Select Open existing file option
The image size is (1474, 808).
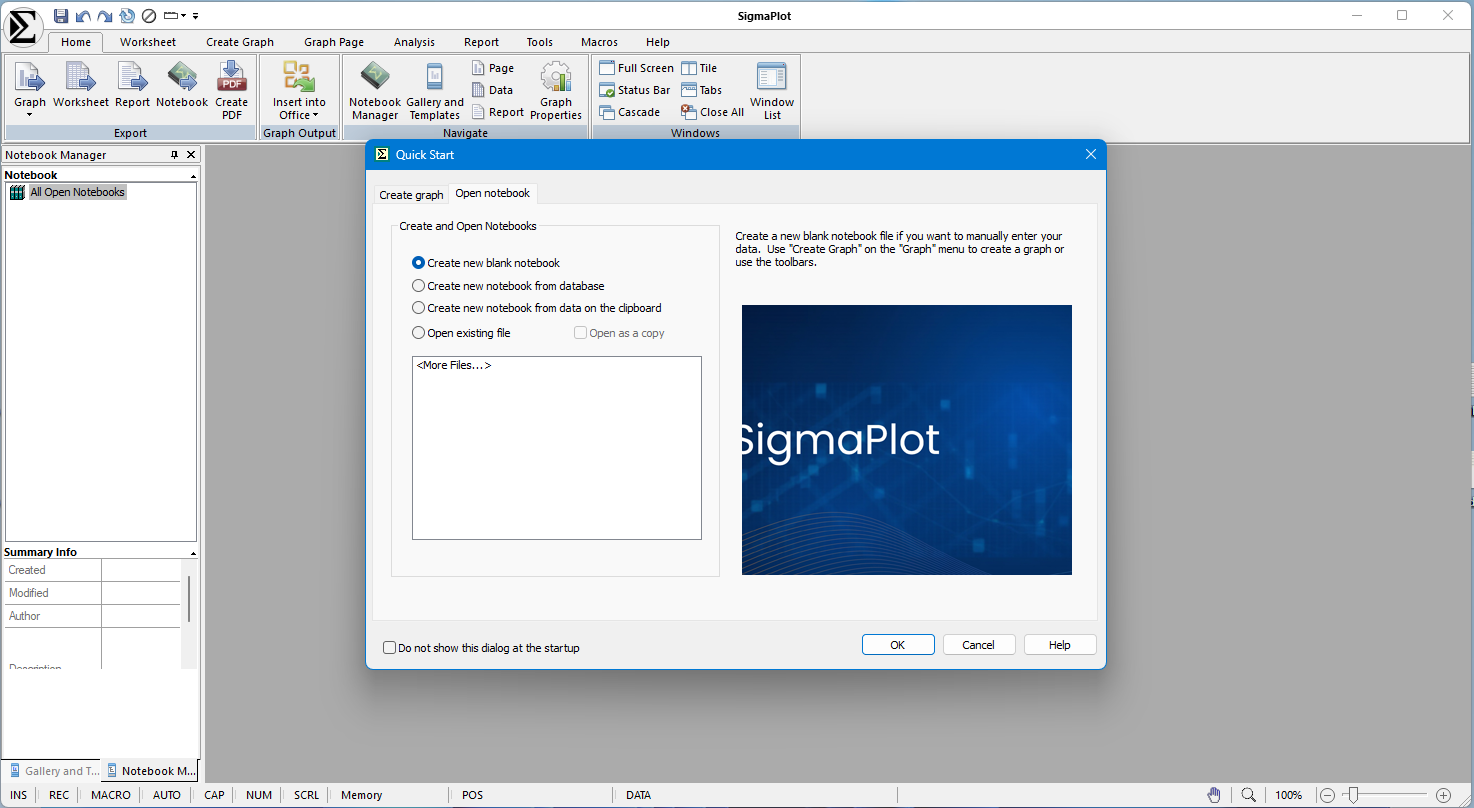click(x=461, y=333)
